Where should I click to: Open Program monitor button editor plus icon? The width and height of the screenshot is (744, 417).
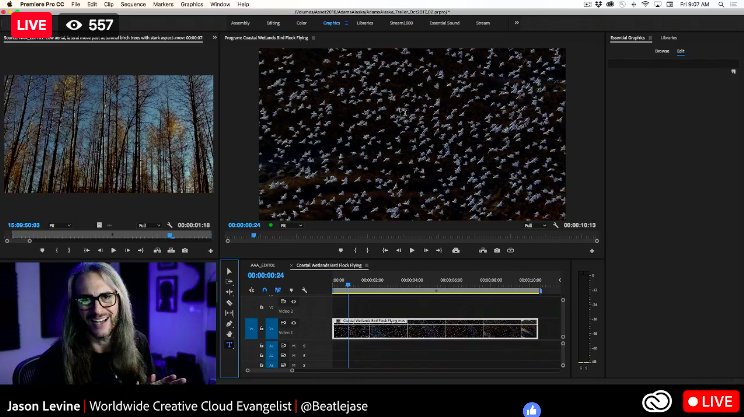click(592, 251)
